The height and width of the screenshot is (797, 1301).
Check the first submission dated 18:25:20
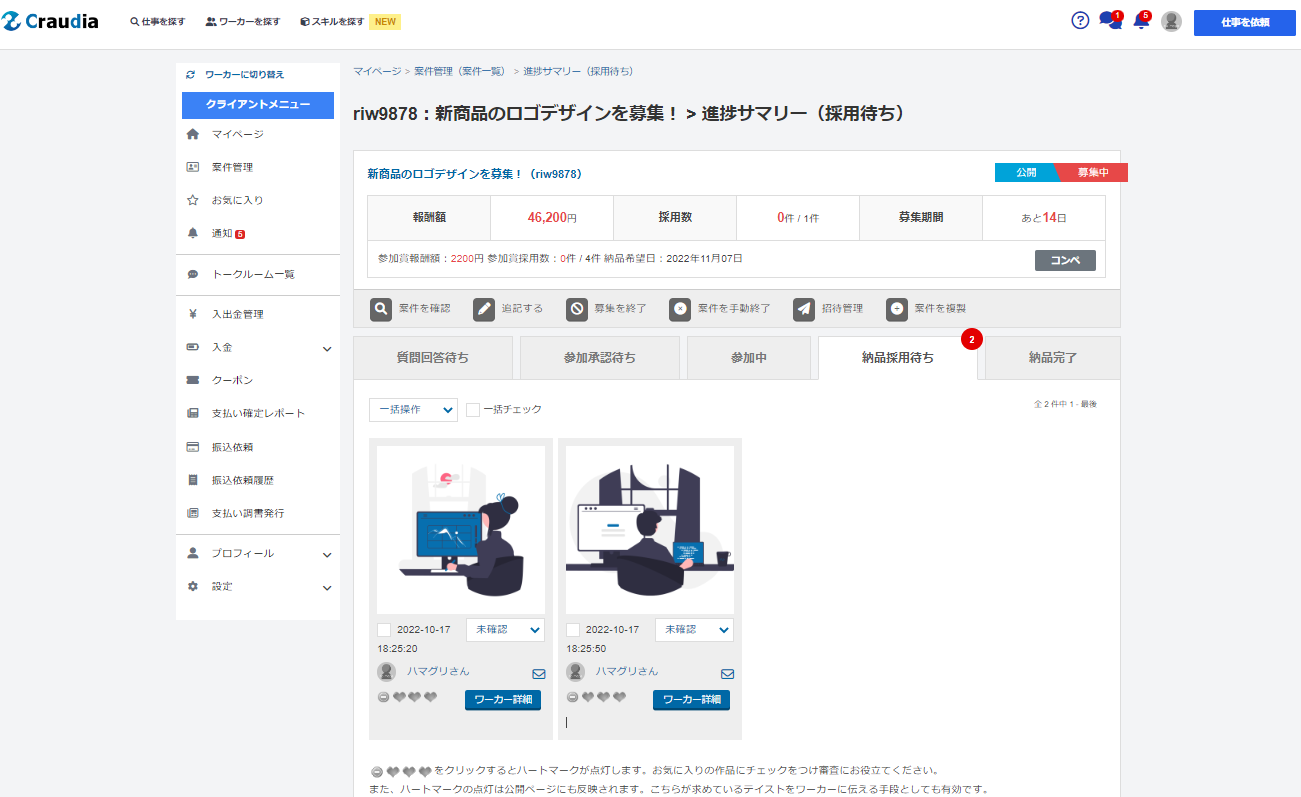(x=384, y=630)
